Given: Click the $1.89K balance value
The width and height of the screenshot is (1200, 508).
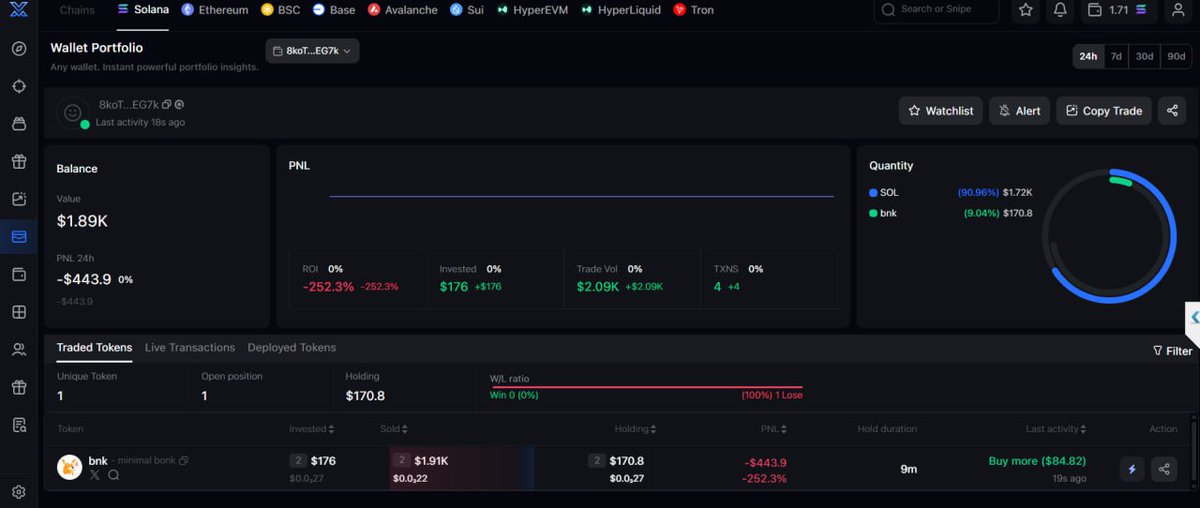Looking at the screenshot, I should pyautogui.click(x=82, y=221).
